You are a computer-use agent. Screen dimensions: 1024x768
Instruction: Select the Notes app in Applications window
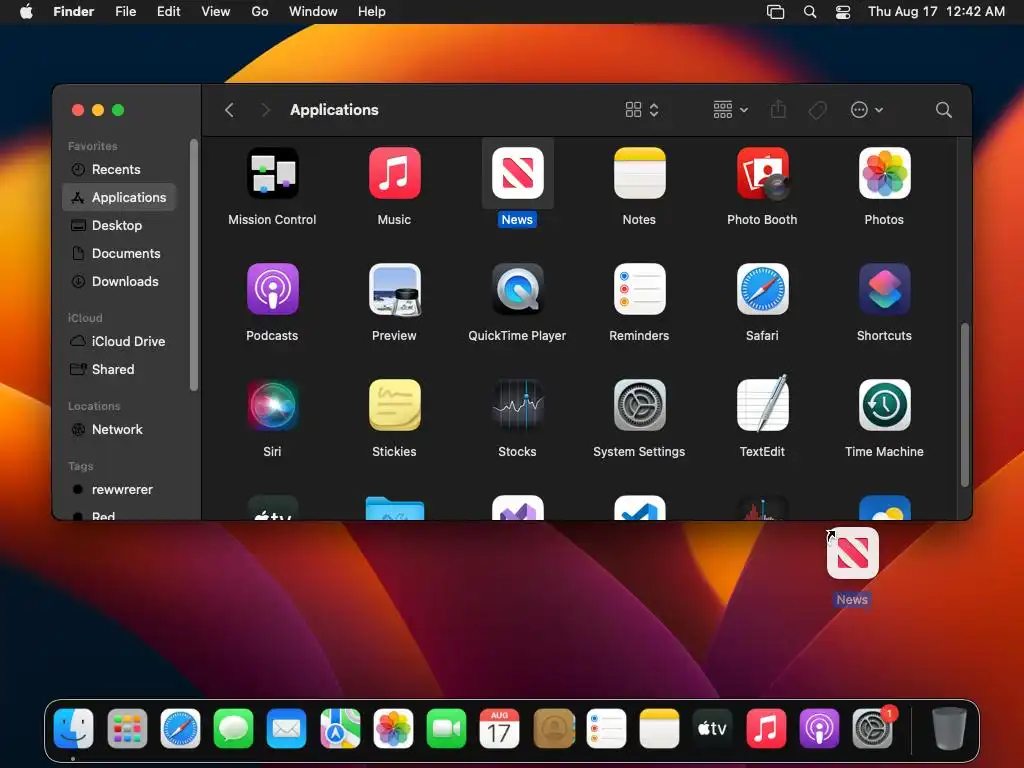tap(639, 173)
